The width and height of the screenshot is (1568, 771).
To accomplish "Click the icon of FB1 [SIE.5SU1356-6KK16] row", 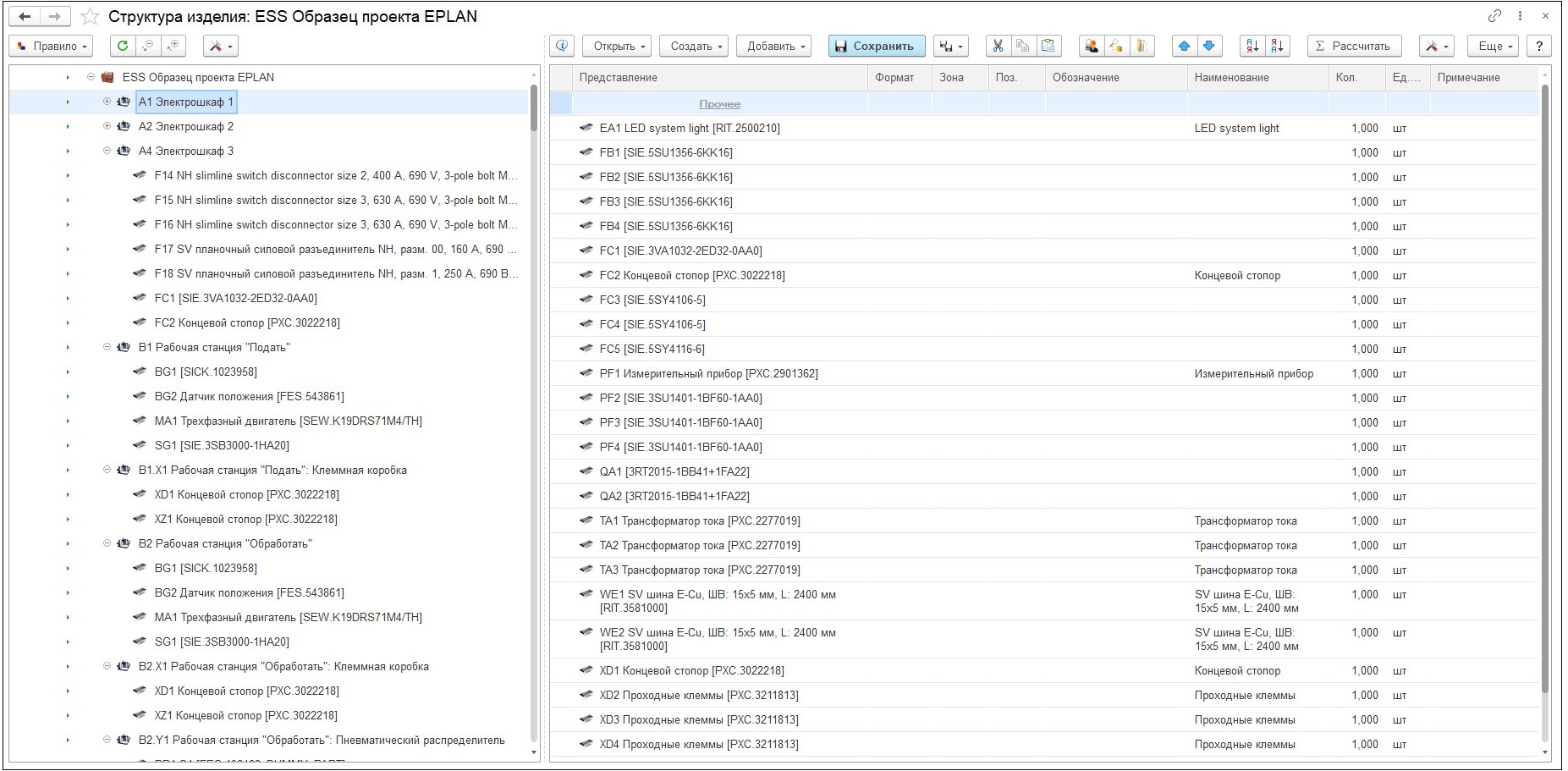I will (586, 152).
